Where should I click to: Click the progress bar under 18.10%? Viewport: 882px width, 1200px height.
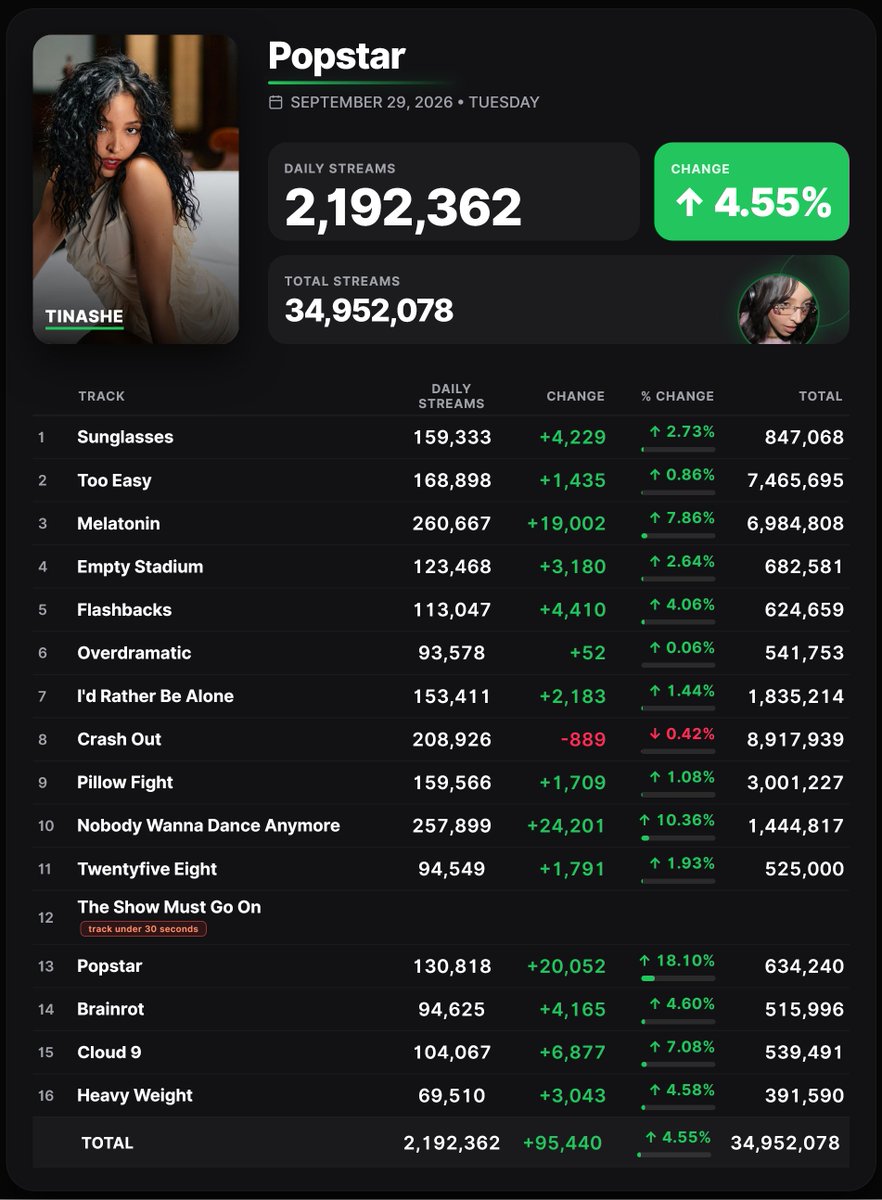tap(678, 978)
